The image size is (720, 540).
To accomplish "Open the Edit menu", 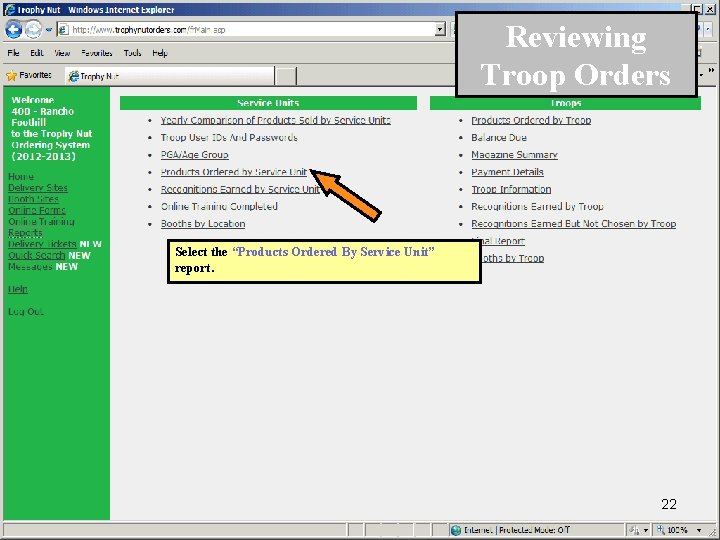I will pos(37,53).
